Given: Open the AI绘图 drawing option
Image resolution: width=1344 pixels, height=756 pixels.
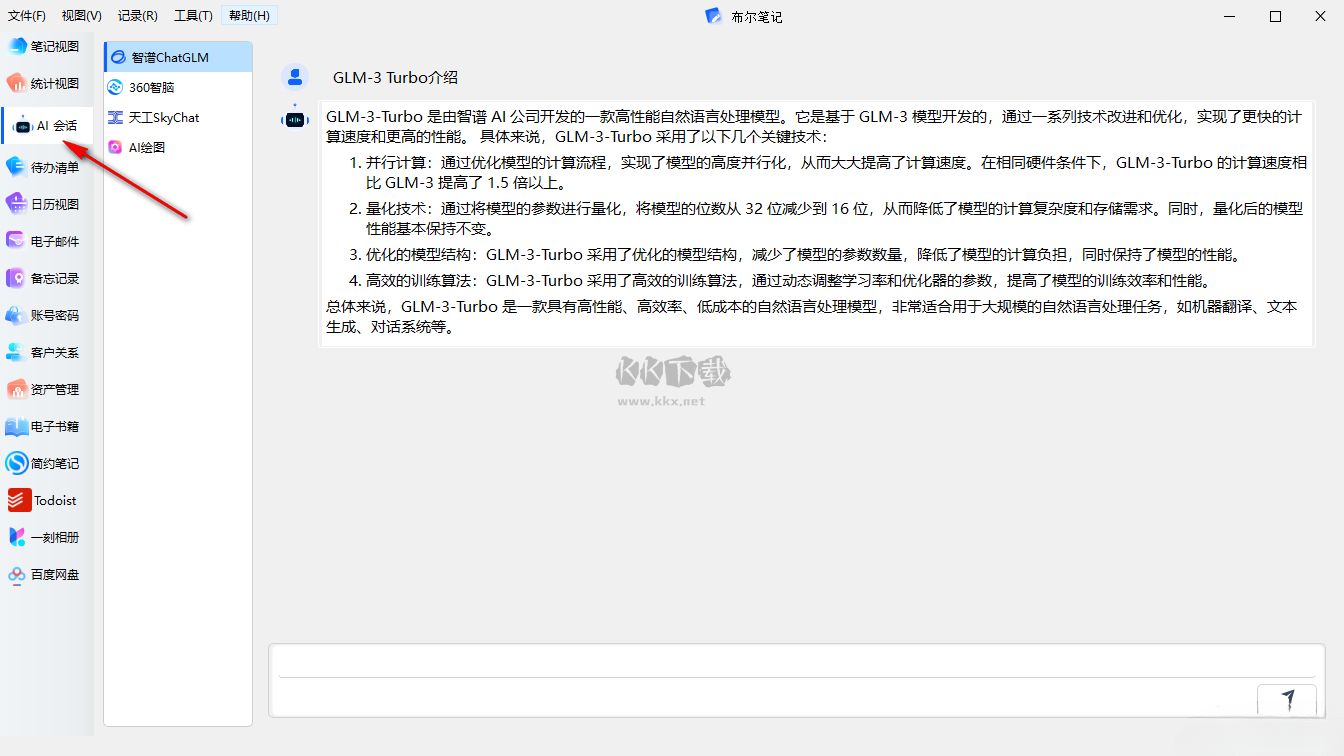Looking at the screenshot, I should 146,148.
